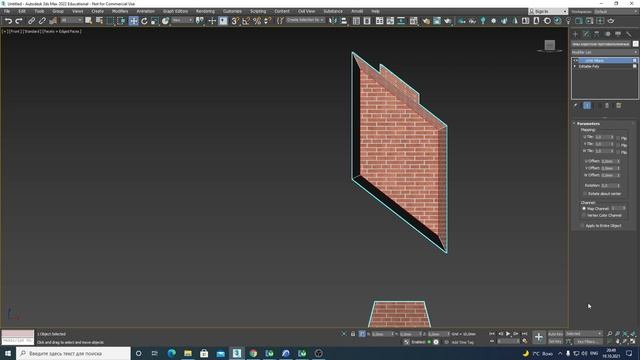The height and width of the screenshot is (360, 640).
Task: Click the object color swatch
Action: (x=635, y=44)
